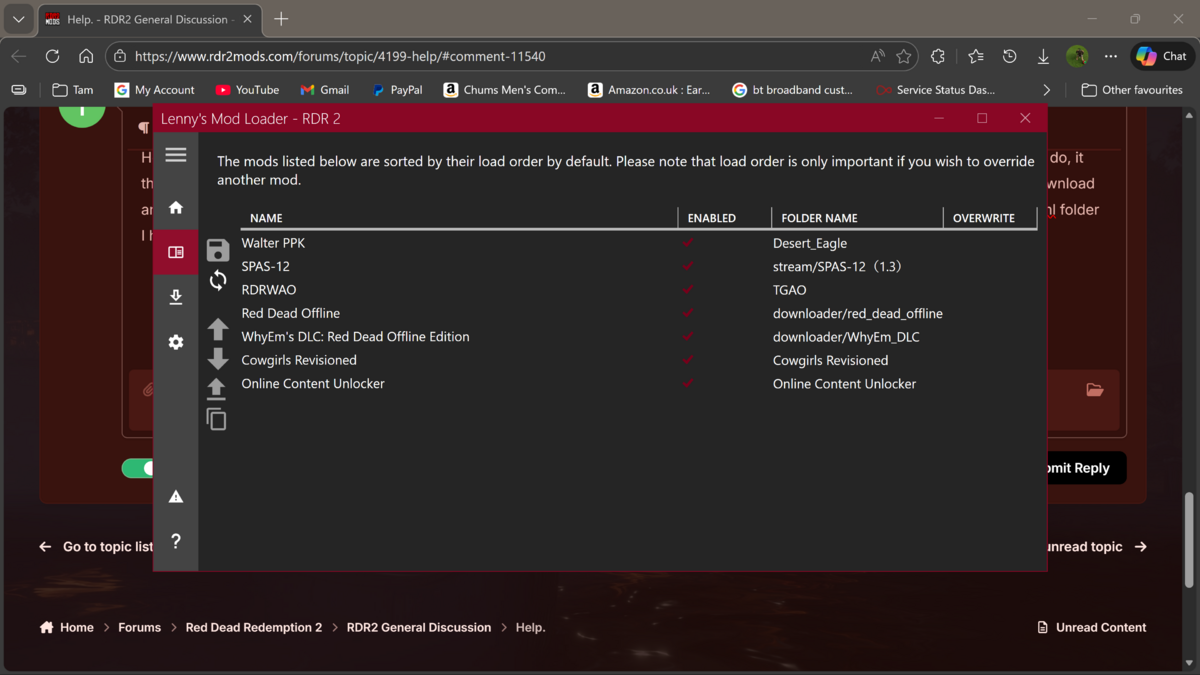Open the Mod Management tab in sidebar
The image size is (1200, 675).
(x=176, y=253)
